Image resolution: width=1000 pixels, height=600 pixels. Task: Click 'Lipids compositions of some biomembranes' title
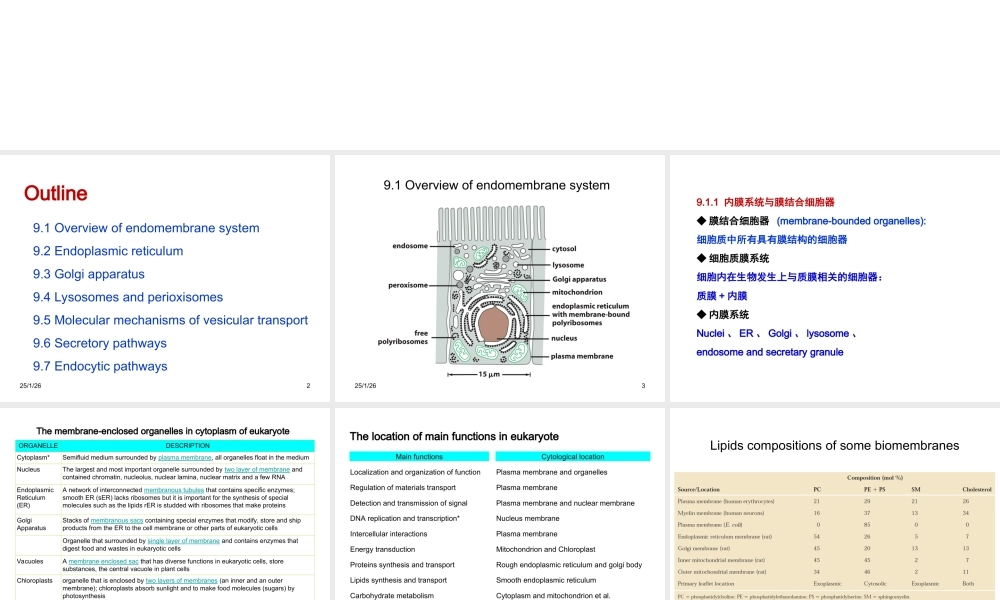tap(834, 446)
